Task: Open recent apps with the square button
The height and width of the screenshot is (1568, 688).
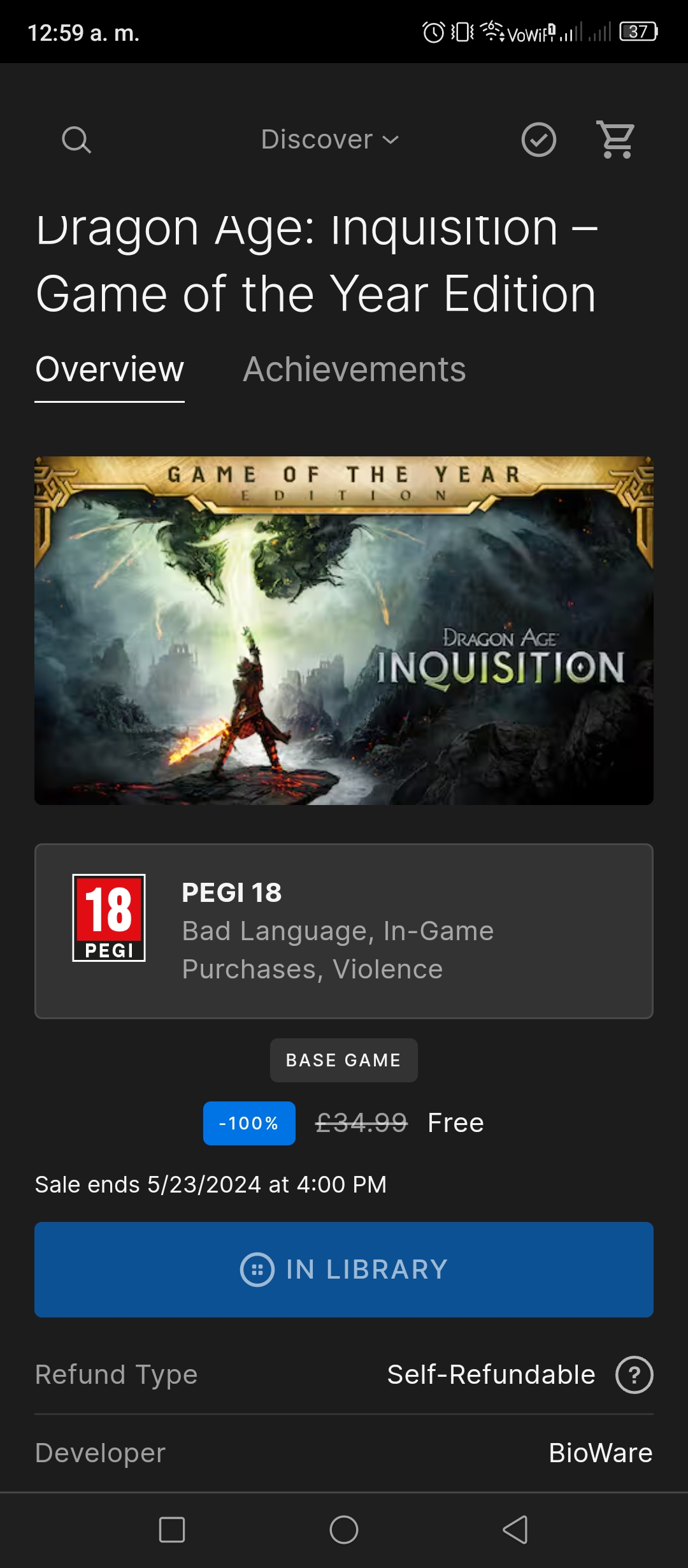Action: point(172,1530)
